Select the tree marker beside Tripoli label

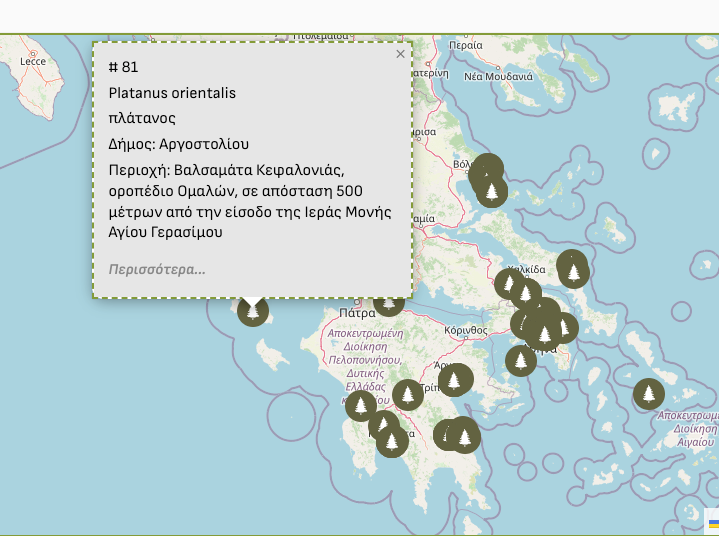point(408,395)
